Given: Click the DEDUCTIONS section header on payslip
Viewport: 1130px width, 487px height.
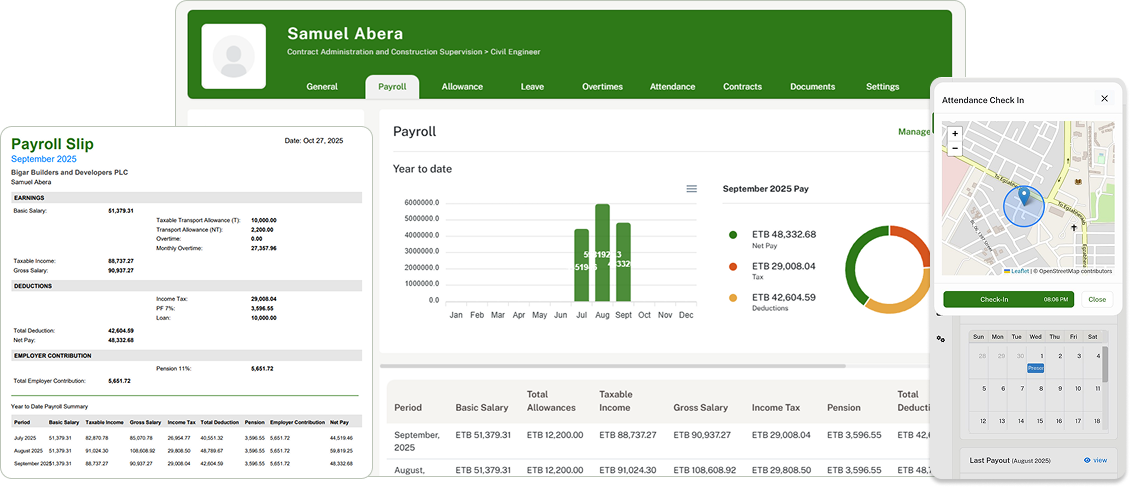Looking at the screenshot, I should (x=187, y=286).
